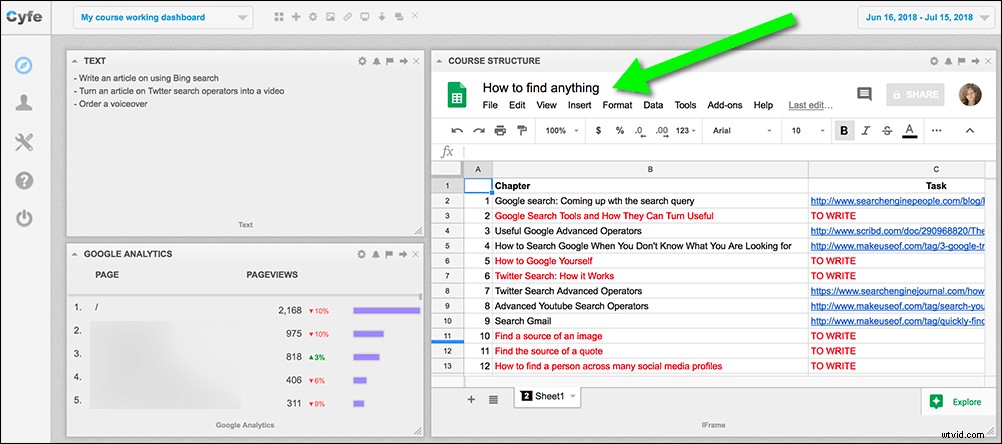This screenshot has height=444, width=1002.
Task: Select the Paint format roller tool
Action: 521,130
